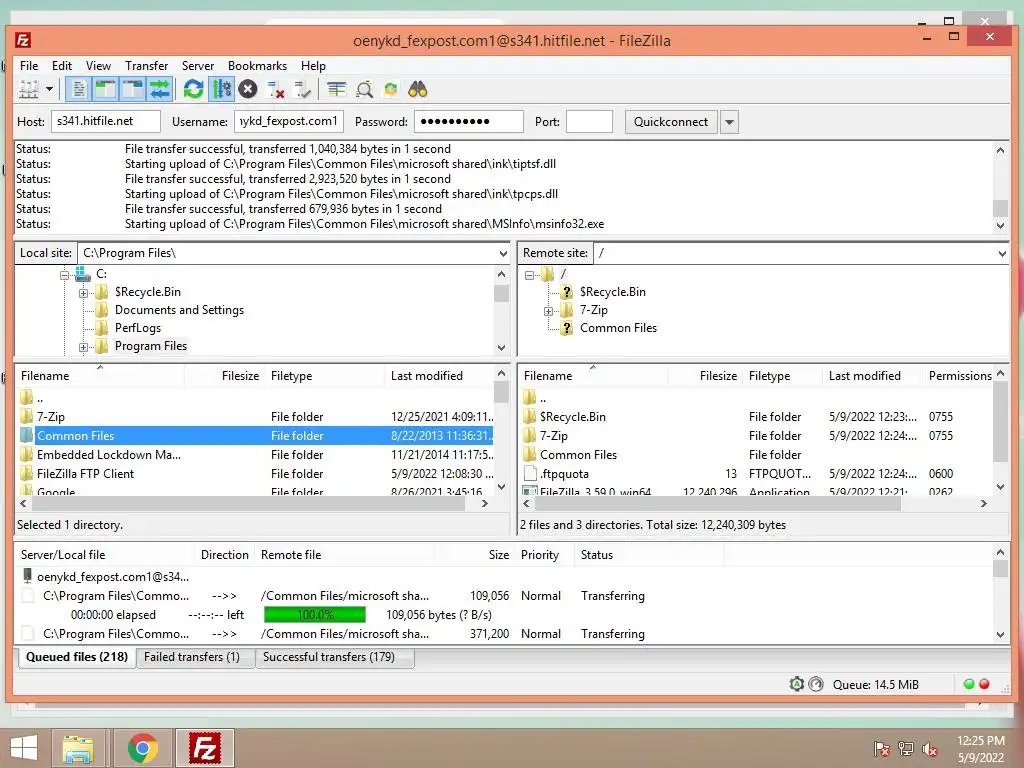
Task: Reconnect to the last server
Action: pos(303,89)
